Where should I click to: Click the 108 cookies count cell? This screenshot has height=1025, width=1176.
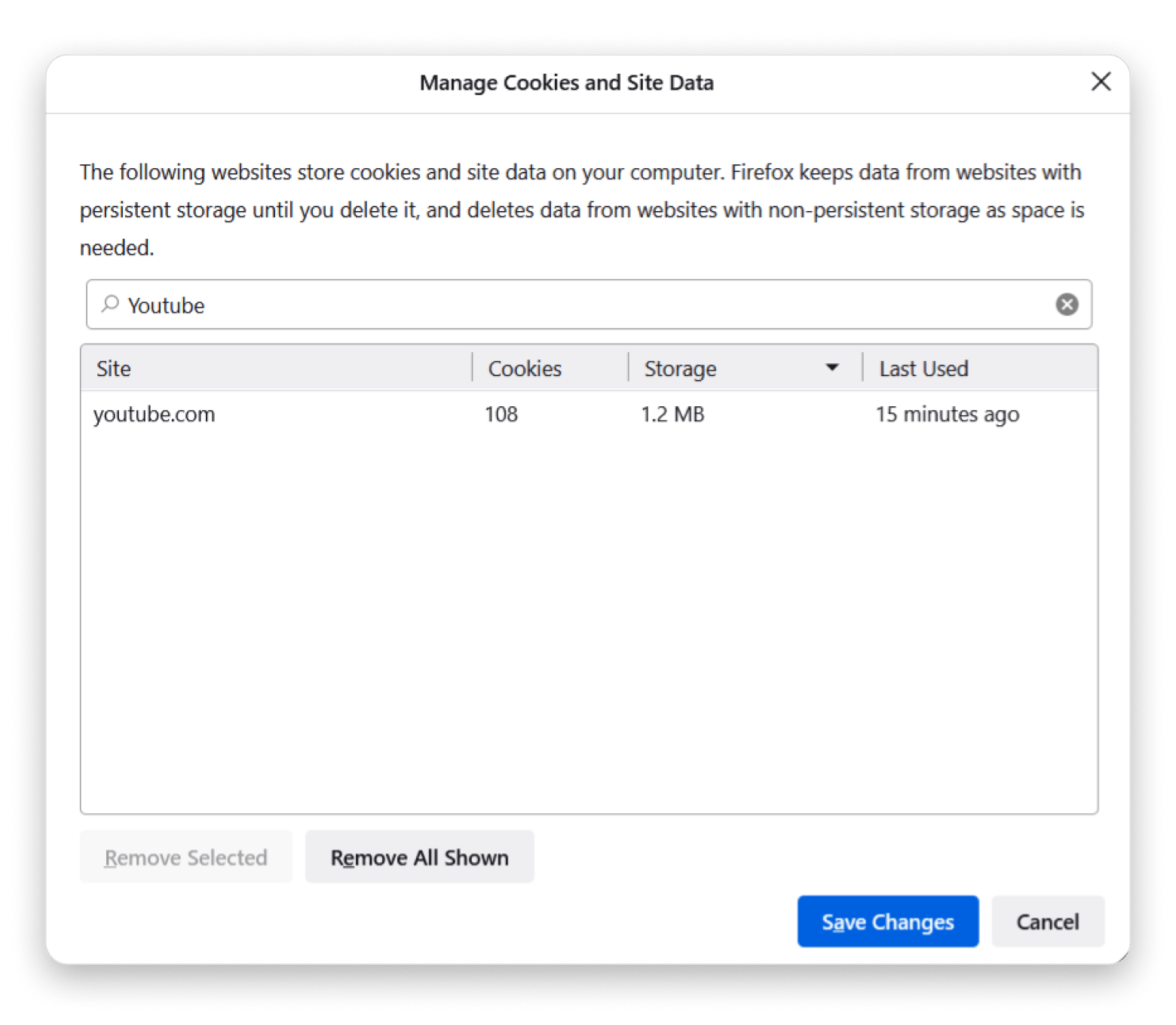(x=501, y=414)
